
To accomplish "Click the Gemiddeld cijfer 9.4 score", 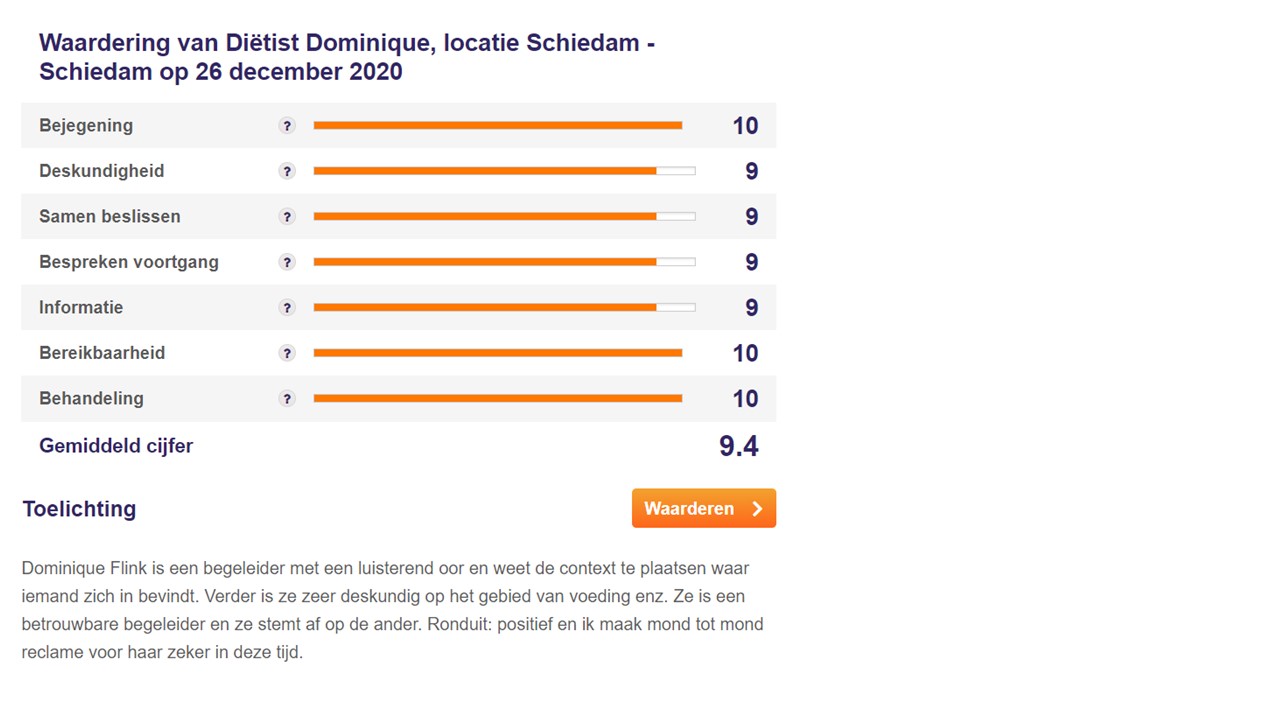I will (x=739, y=446).
